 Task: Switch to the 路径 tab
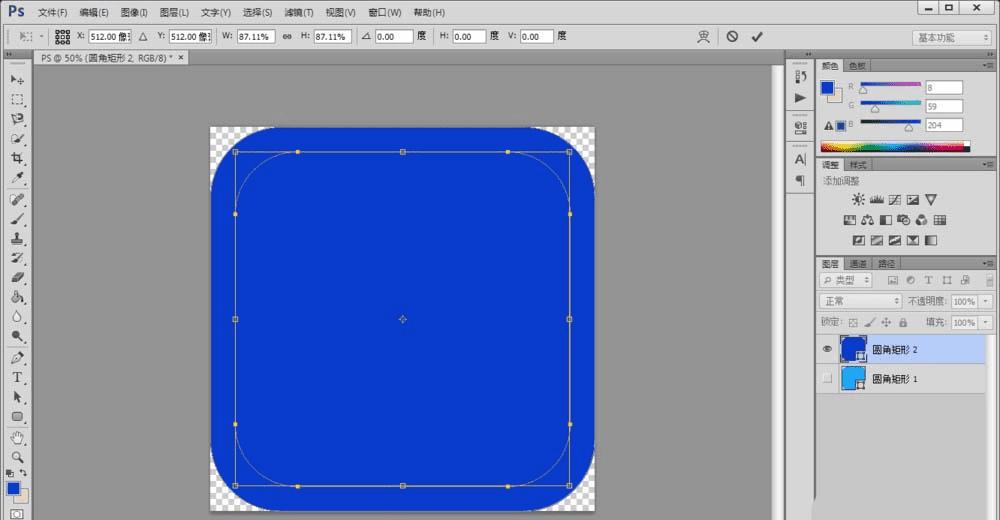[886, 264]
